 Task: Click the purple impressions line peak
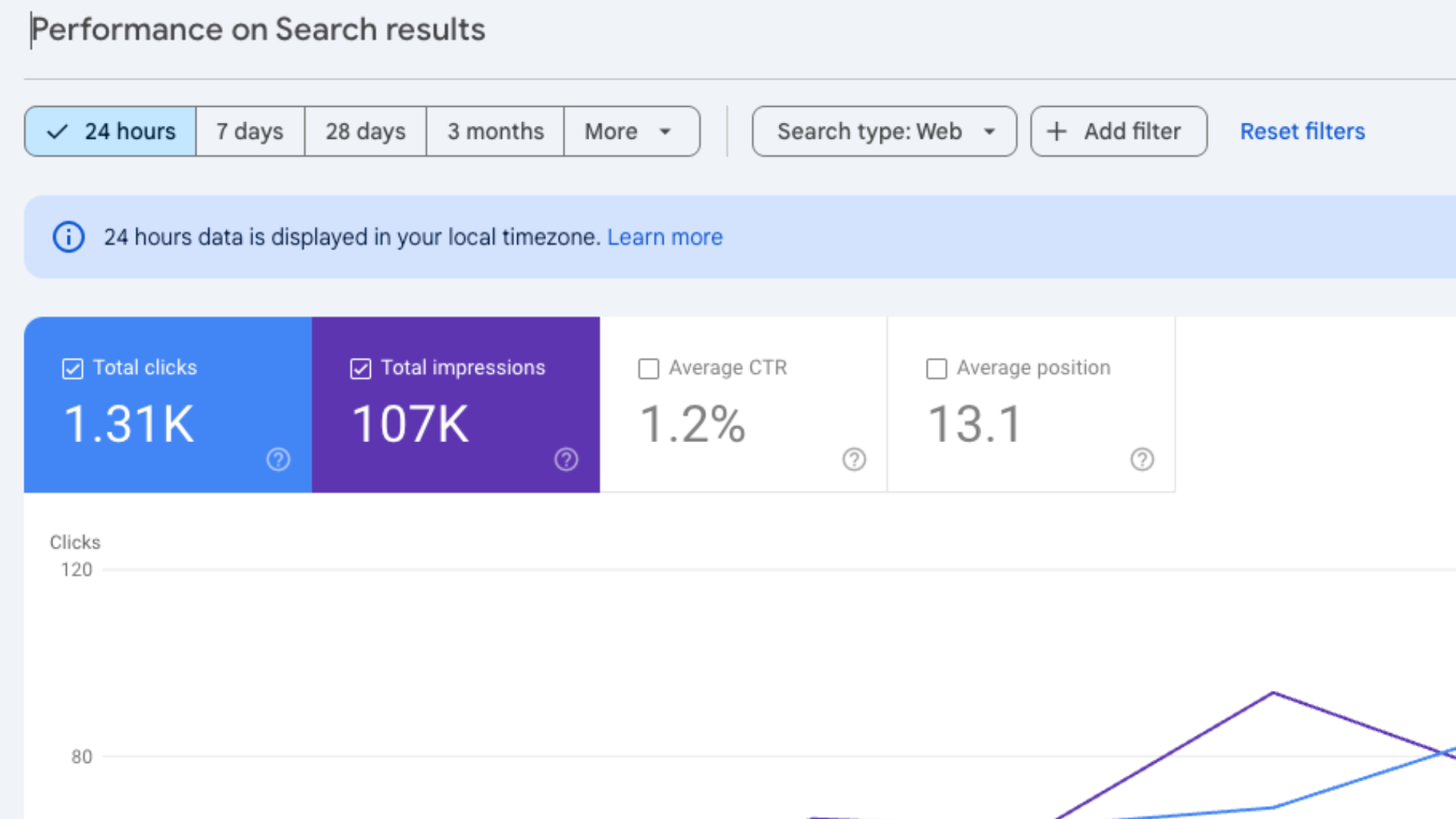(1273, 692)
